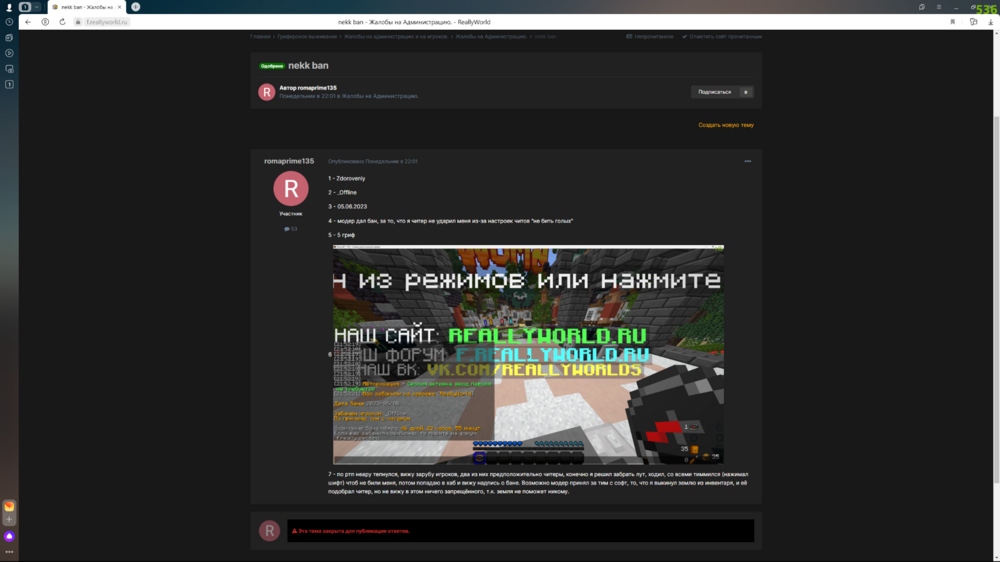
Task: Click the 'Участник' rank label
Action: click(291, 214)
